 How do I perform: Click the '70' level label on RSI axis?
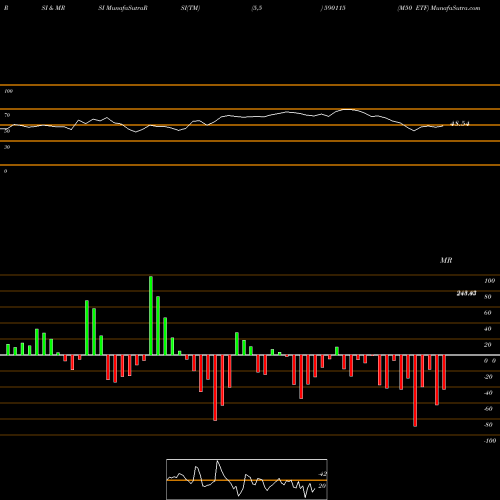coord(7,115)
